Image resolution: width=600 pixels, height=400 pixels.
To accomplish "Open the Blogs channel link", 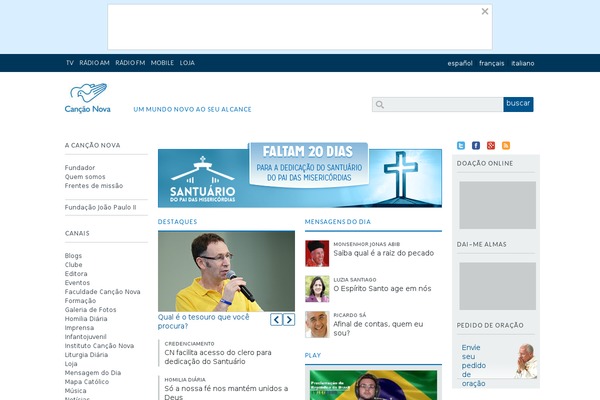I will (x=73, y=256).
